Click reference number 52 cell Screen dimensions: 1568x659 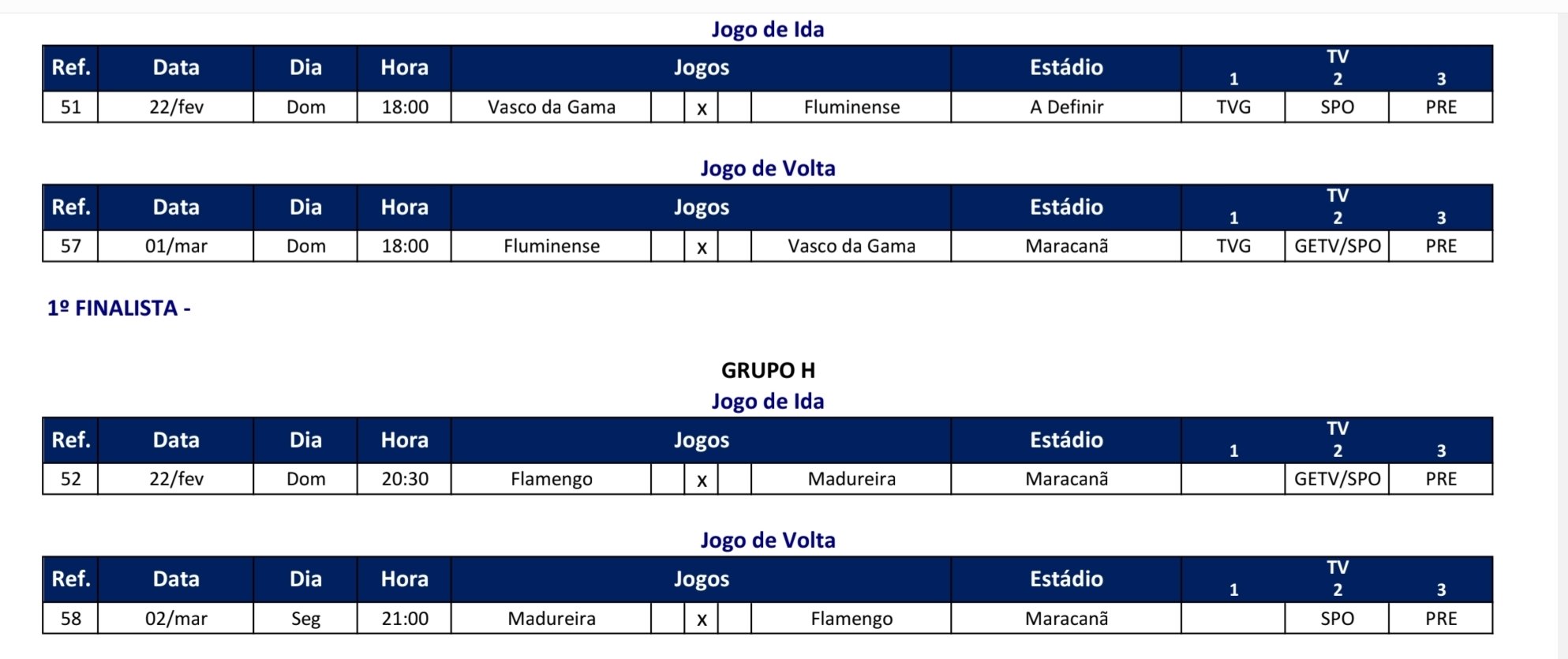click(x=71, y=479)
